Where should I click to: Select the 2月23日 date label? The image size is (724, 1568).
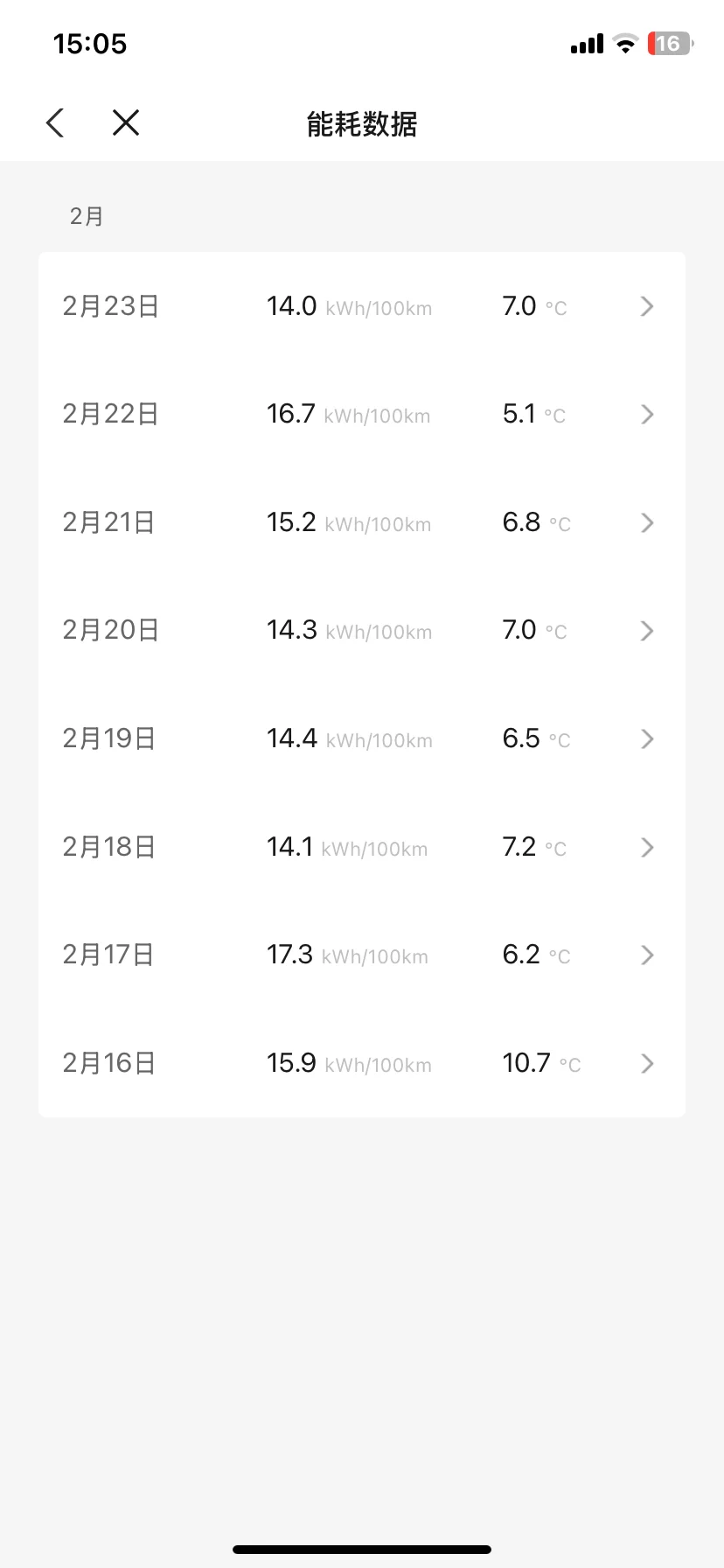click(110, 306)
